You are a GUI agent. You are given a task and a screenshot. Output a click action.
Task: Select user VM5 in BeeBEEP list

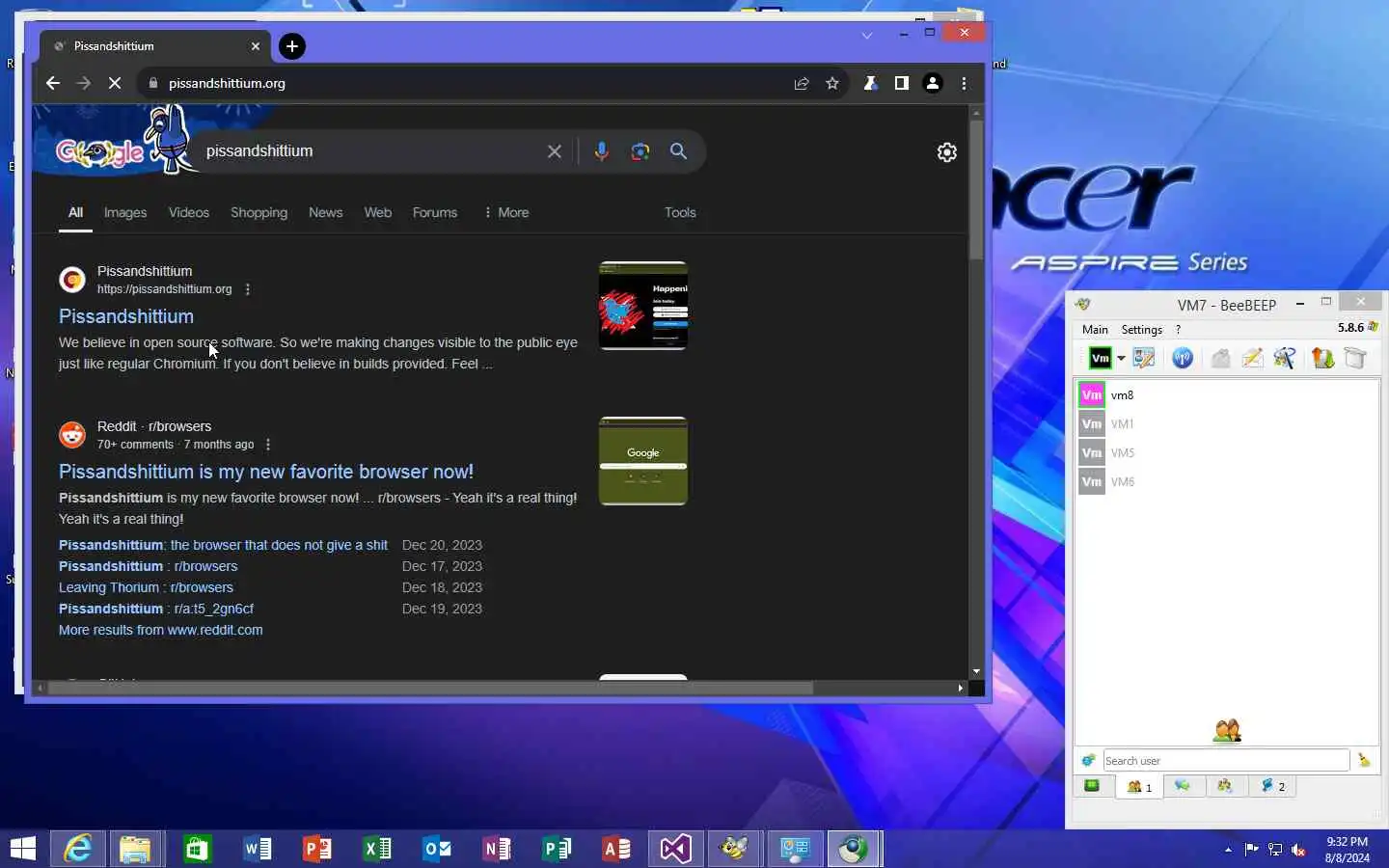tap(1227, 452)
